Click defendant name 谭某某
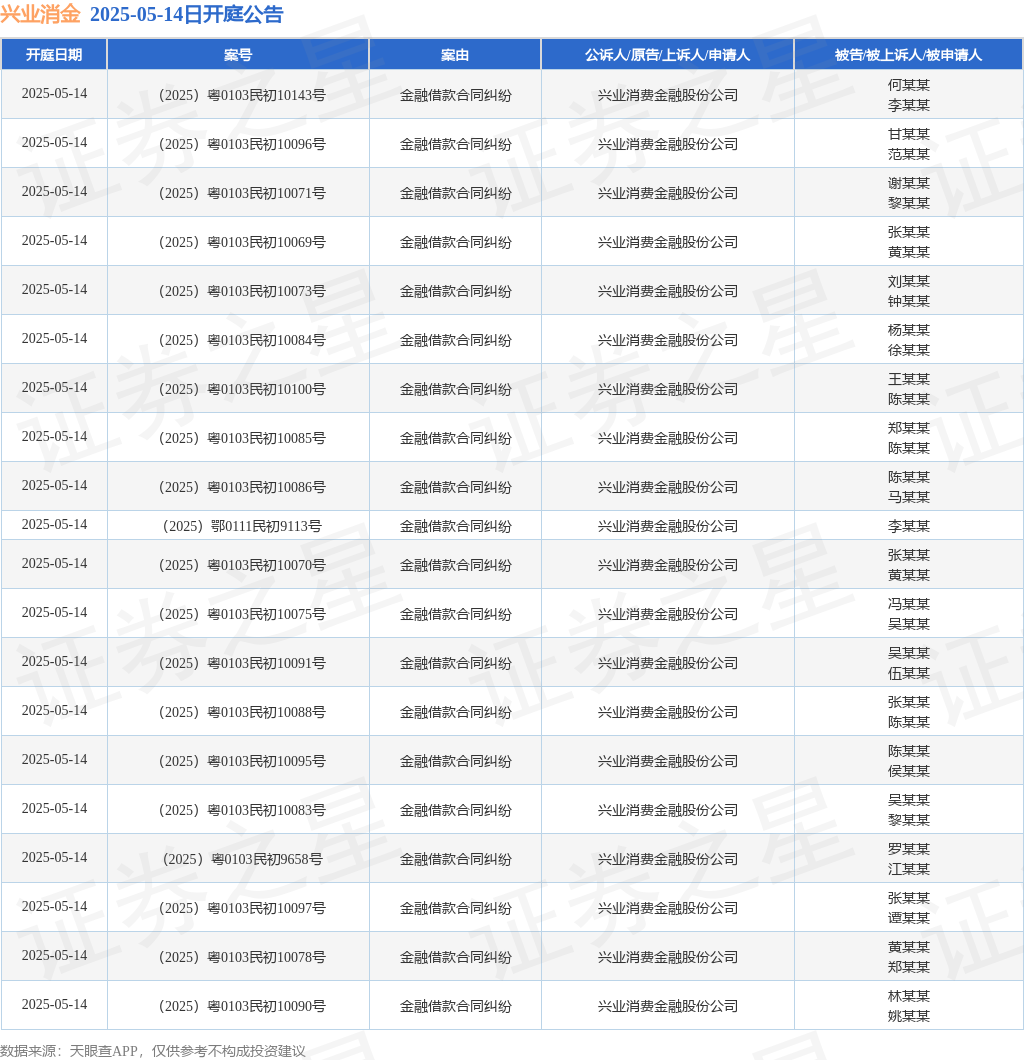 point(908,919)
